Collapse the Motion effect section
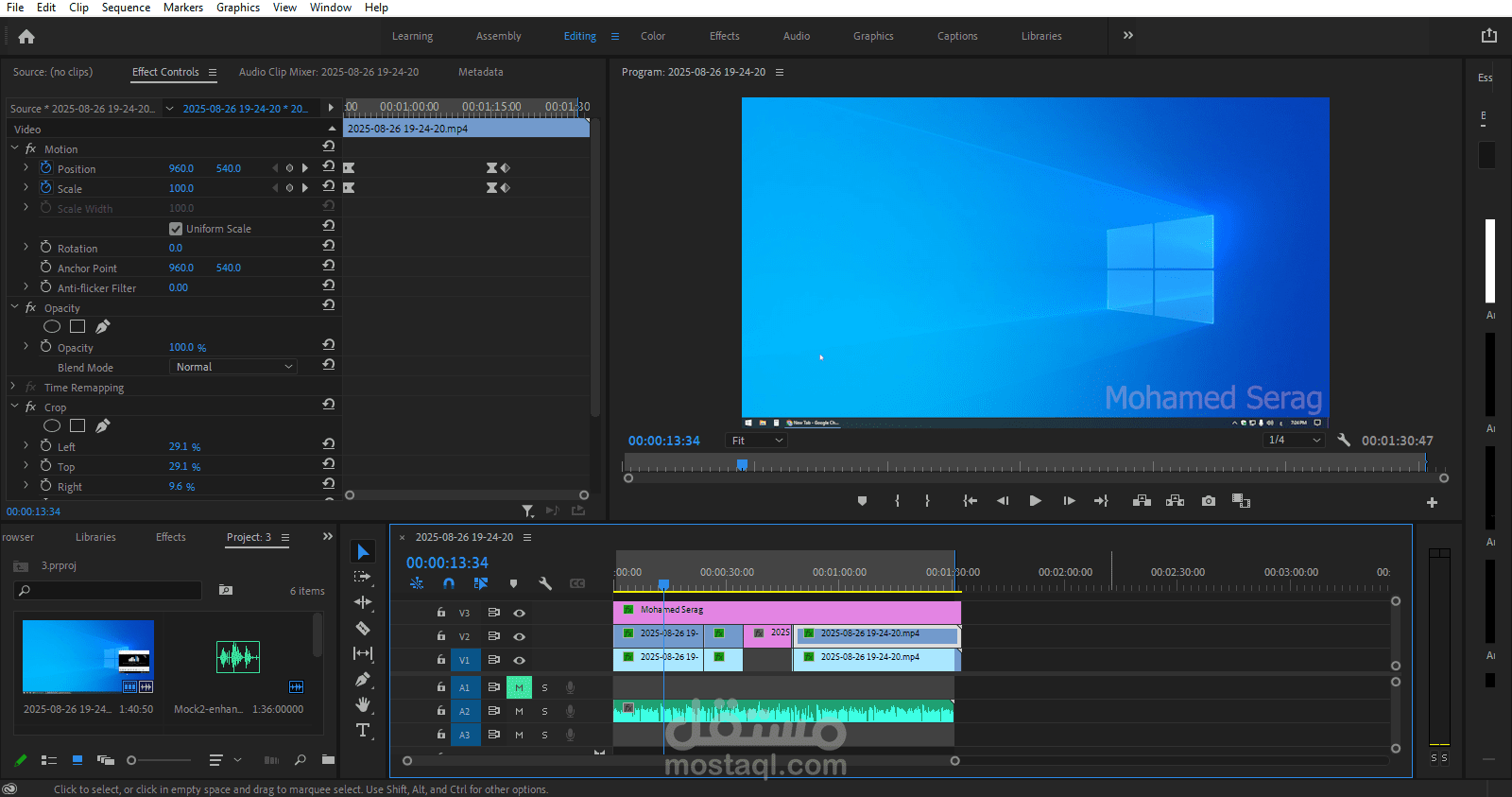The width and height of the screenshot is (1512, 797). tap(14, 148)
